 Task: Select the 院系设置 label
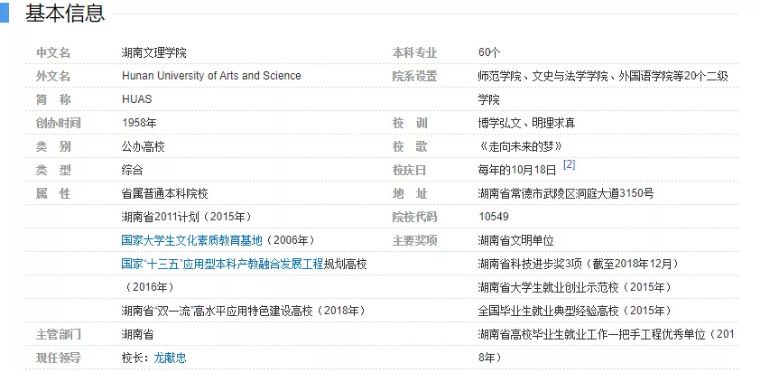pos(414,76)
